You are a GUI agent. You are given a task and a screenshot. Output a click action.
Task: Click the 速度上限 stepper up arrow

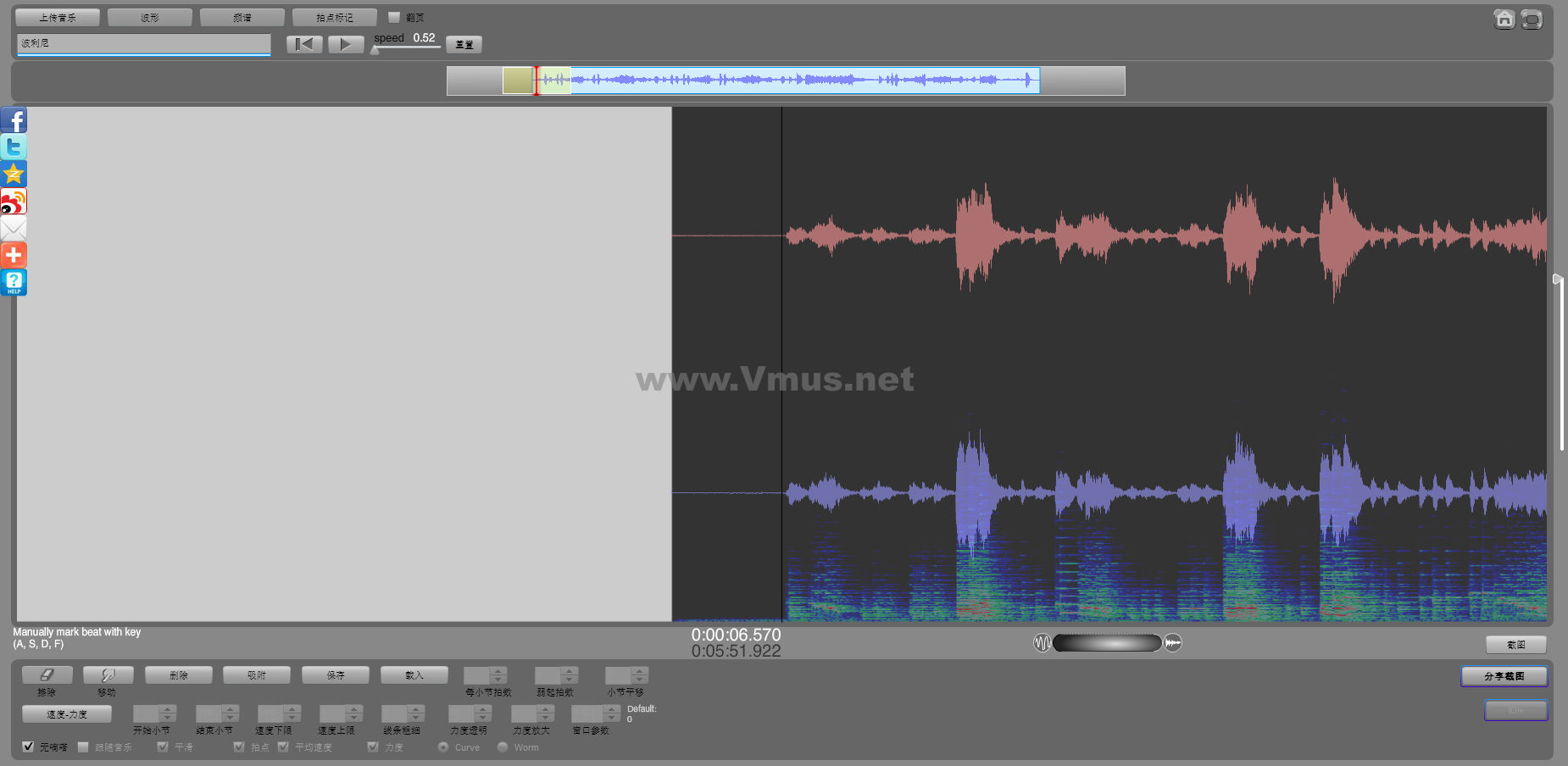pyautogui.click(x=354, y=709)
